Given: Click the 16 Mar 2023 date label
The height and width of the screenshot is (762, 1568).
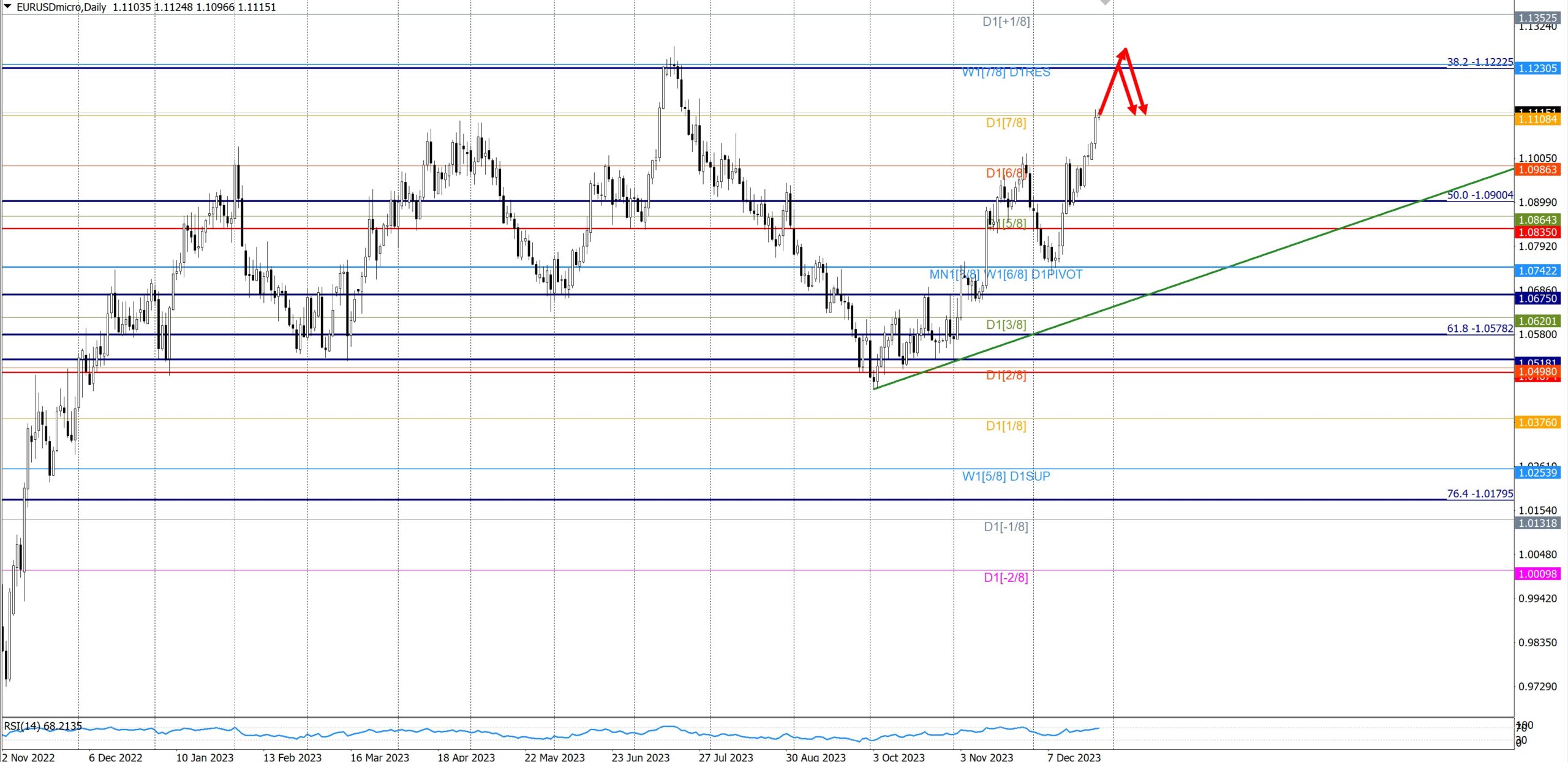Looking at the screenshot, I should click(380, 757).
